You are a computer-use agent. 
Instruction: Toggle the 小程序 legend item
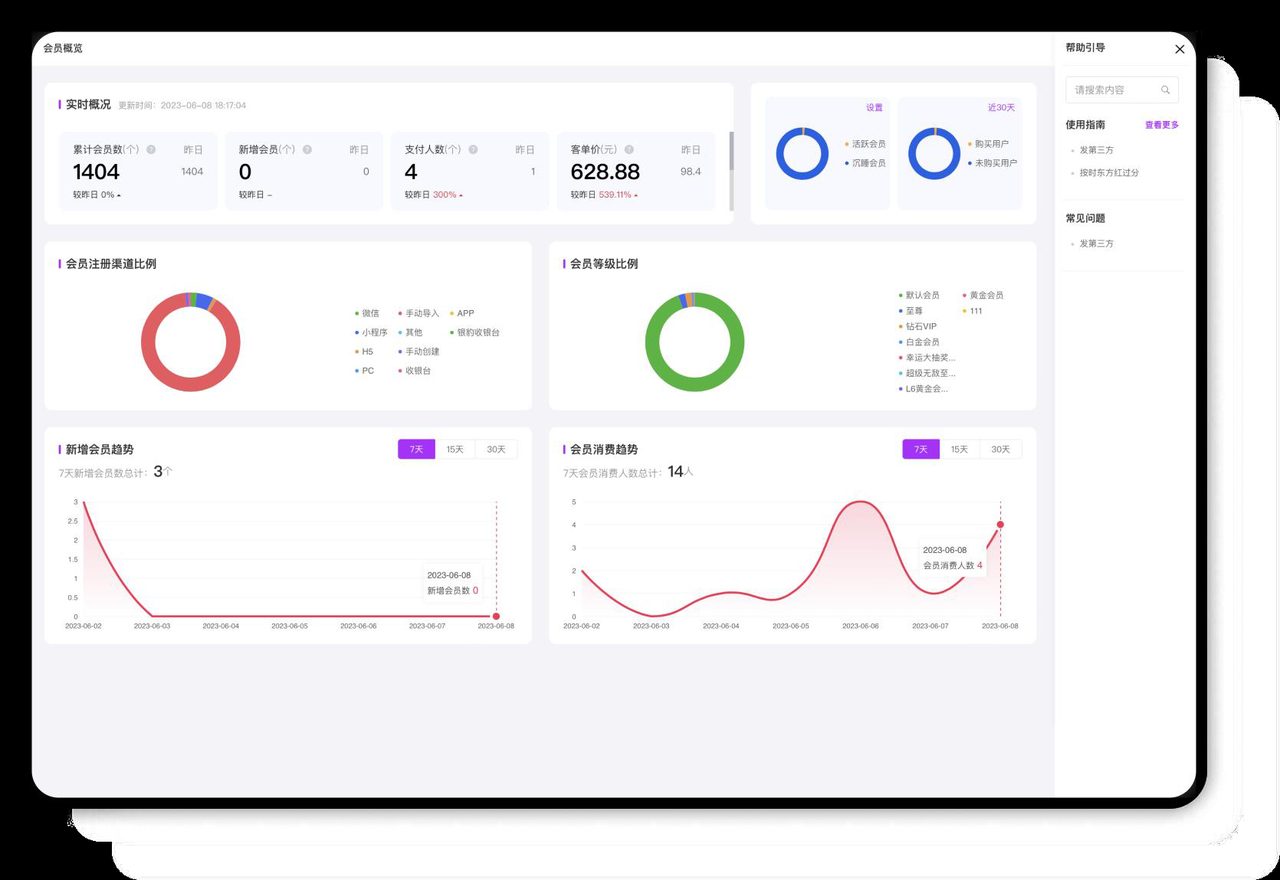(371, 332)
